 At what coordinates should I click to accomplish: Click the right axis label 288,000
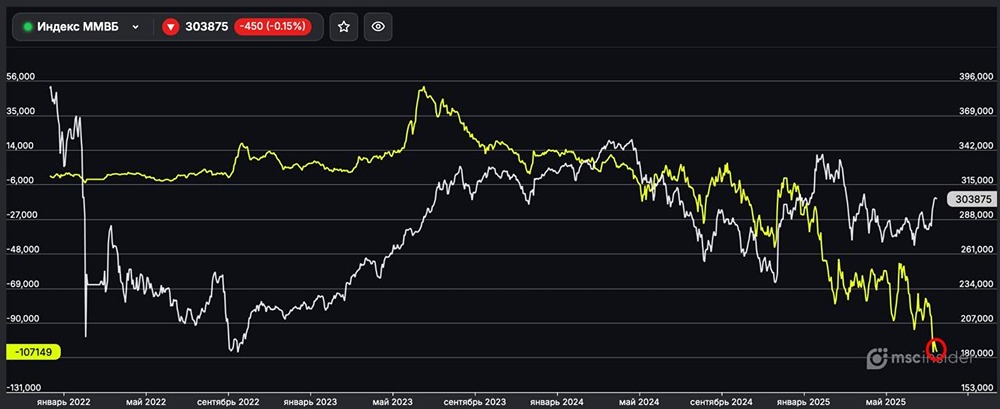[976, 216]
